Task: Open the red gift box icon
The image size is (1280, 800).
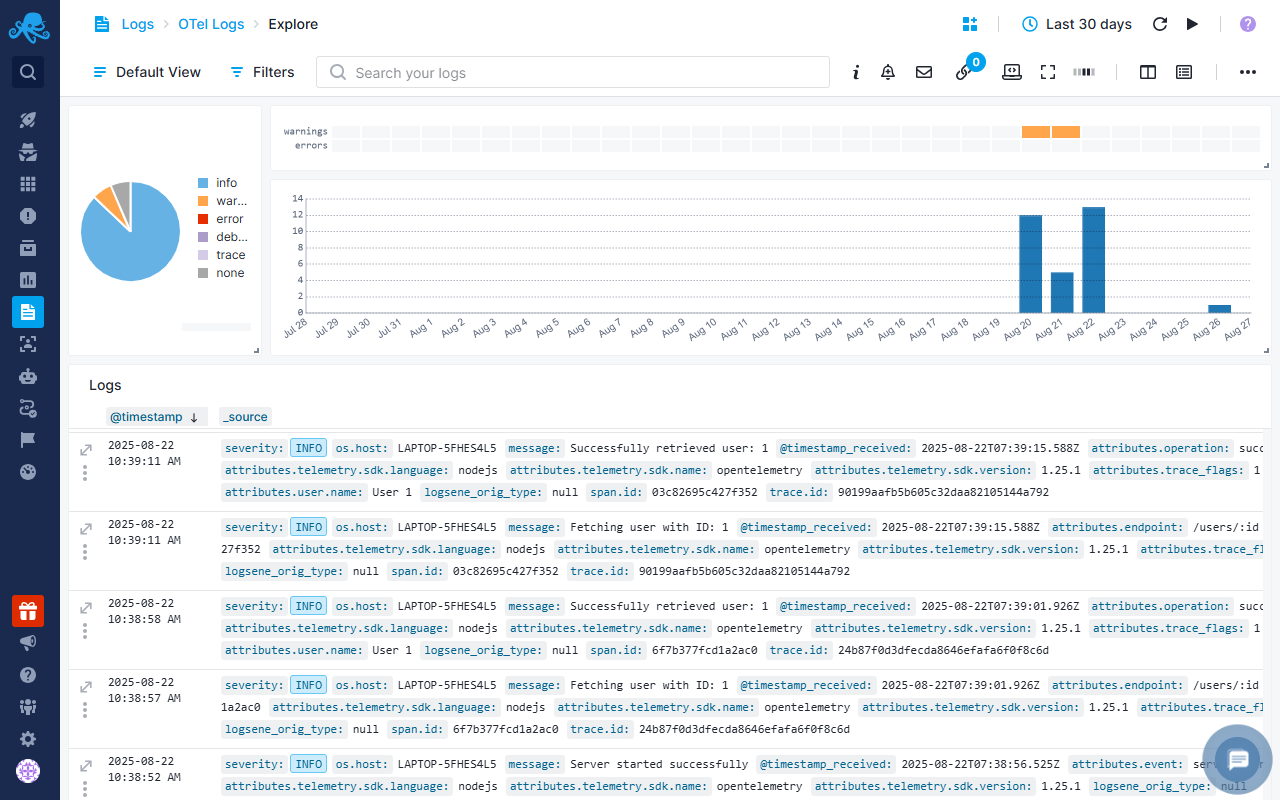Action: point(28,610)
